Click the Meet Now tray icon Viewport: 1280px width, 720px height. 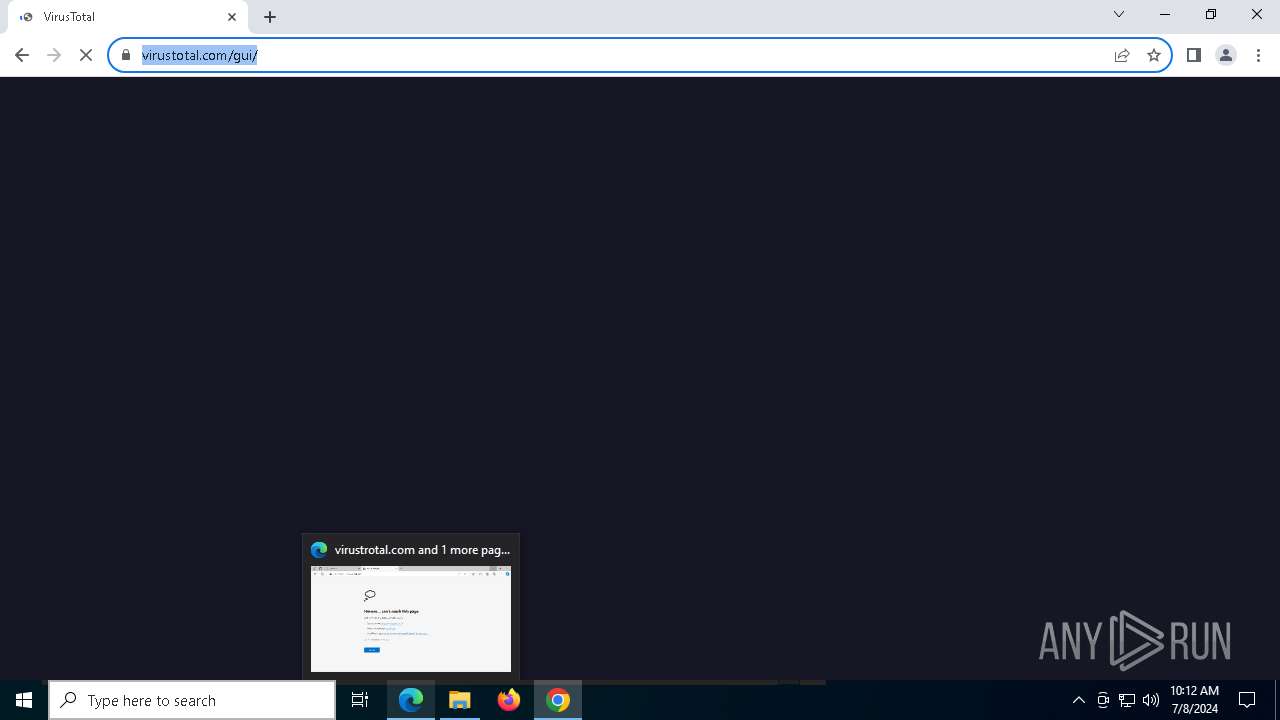click(x=1103, y=700)
